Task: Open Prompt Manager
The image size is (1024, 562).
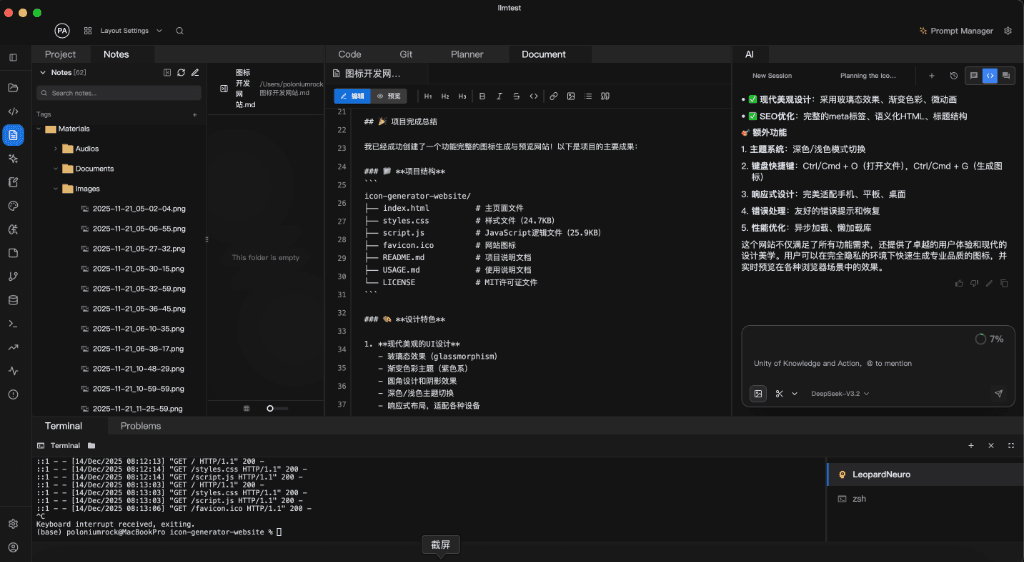Action: click(x=956, y=31)
